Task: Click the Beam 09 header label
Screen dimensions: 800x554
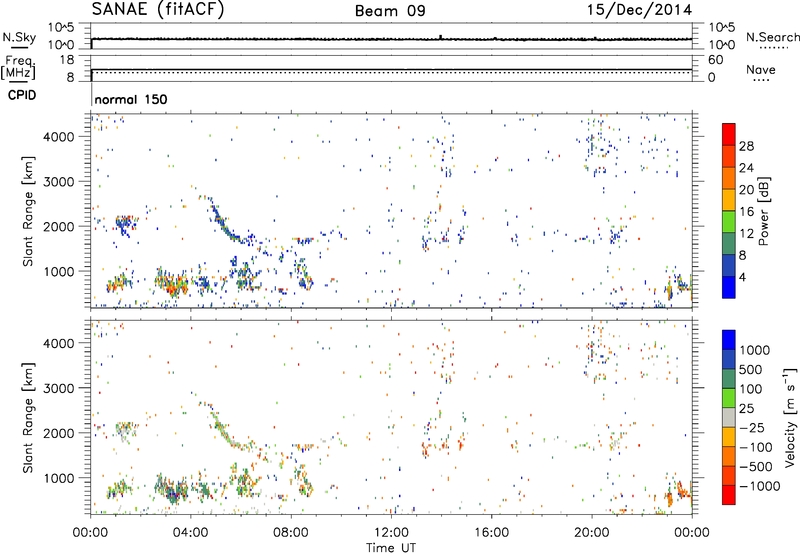Action: pyautogui.click(x=390, y=11)
